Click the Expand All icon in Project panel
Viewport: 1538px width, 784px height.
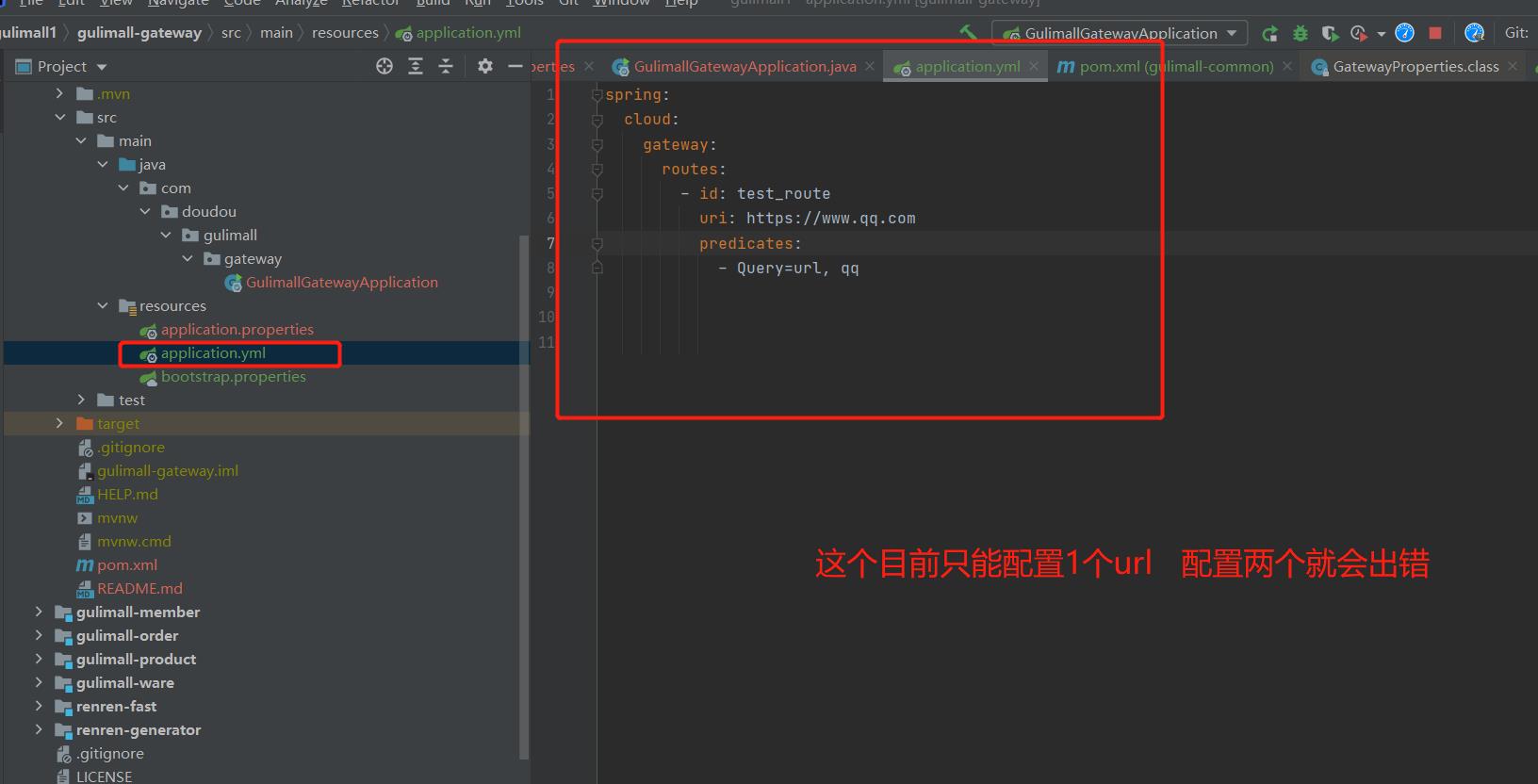point(416,66)
